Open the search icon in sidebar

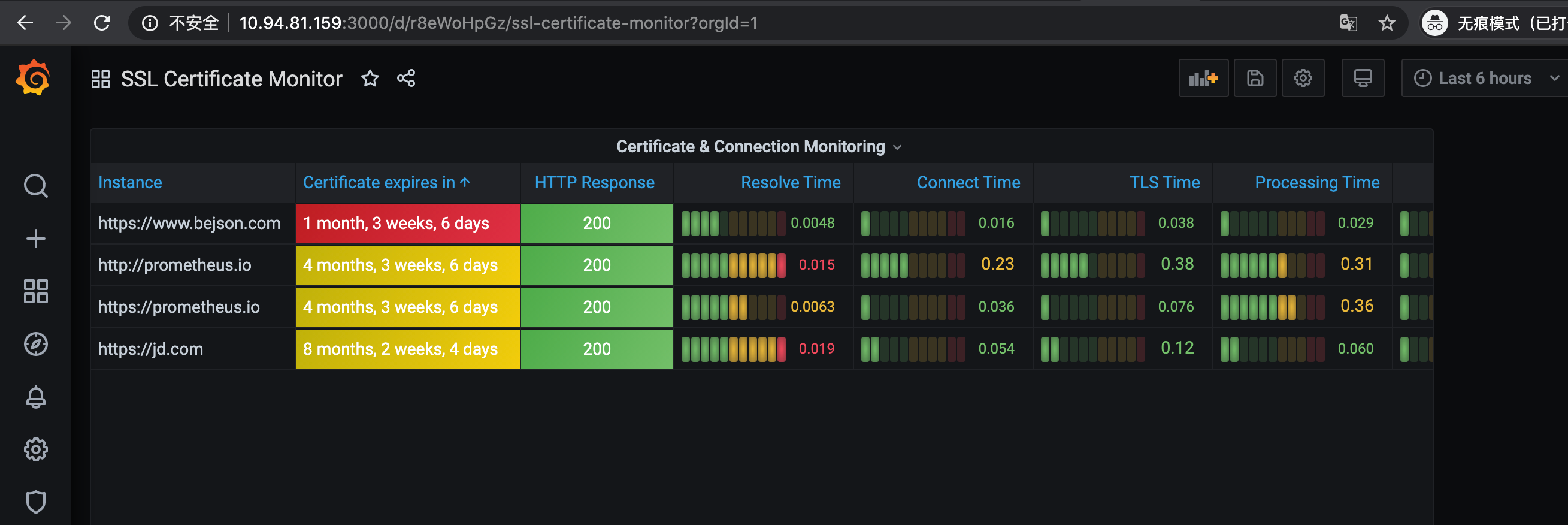pos(35,186)
